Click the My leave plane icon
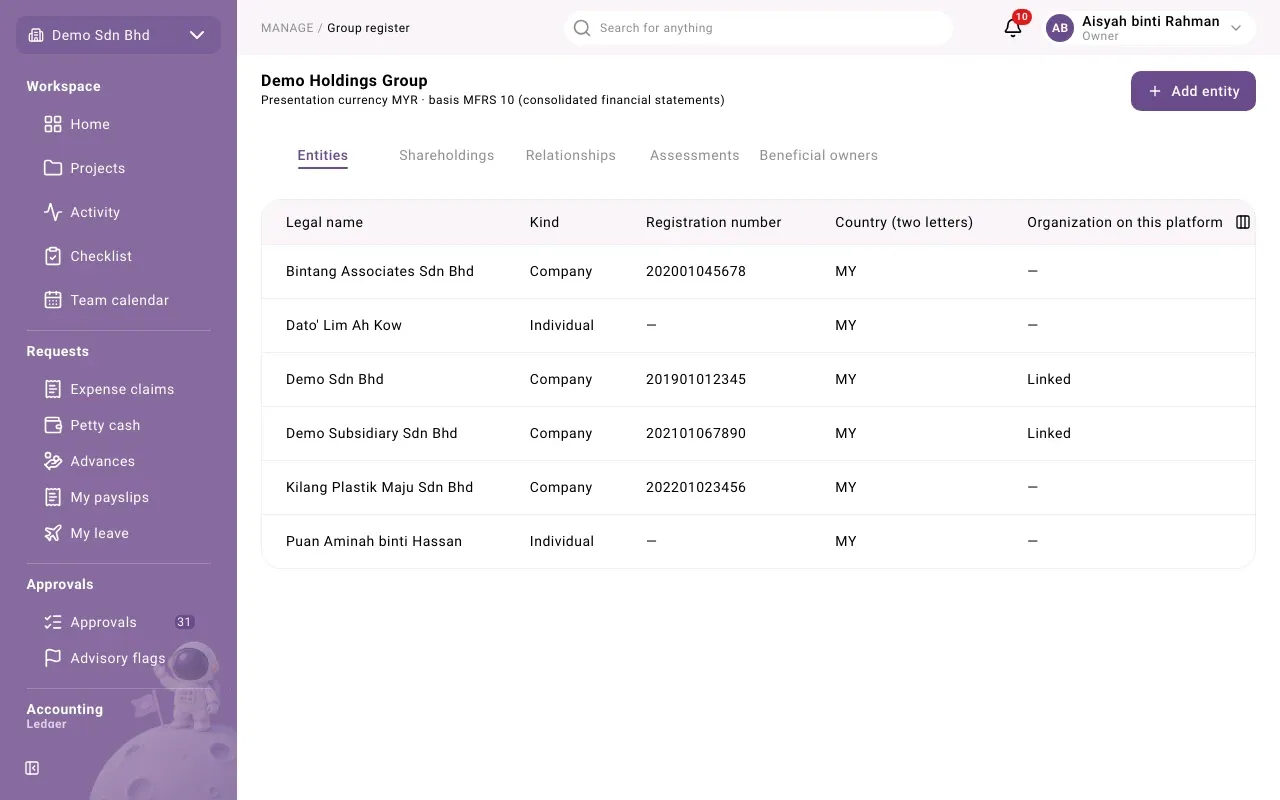The height and width of the screenshot is (800, 1280). point(53,533)
